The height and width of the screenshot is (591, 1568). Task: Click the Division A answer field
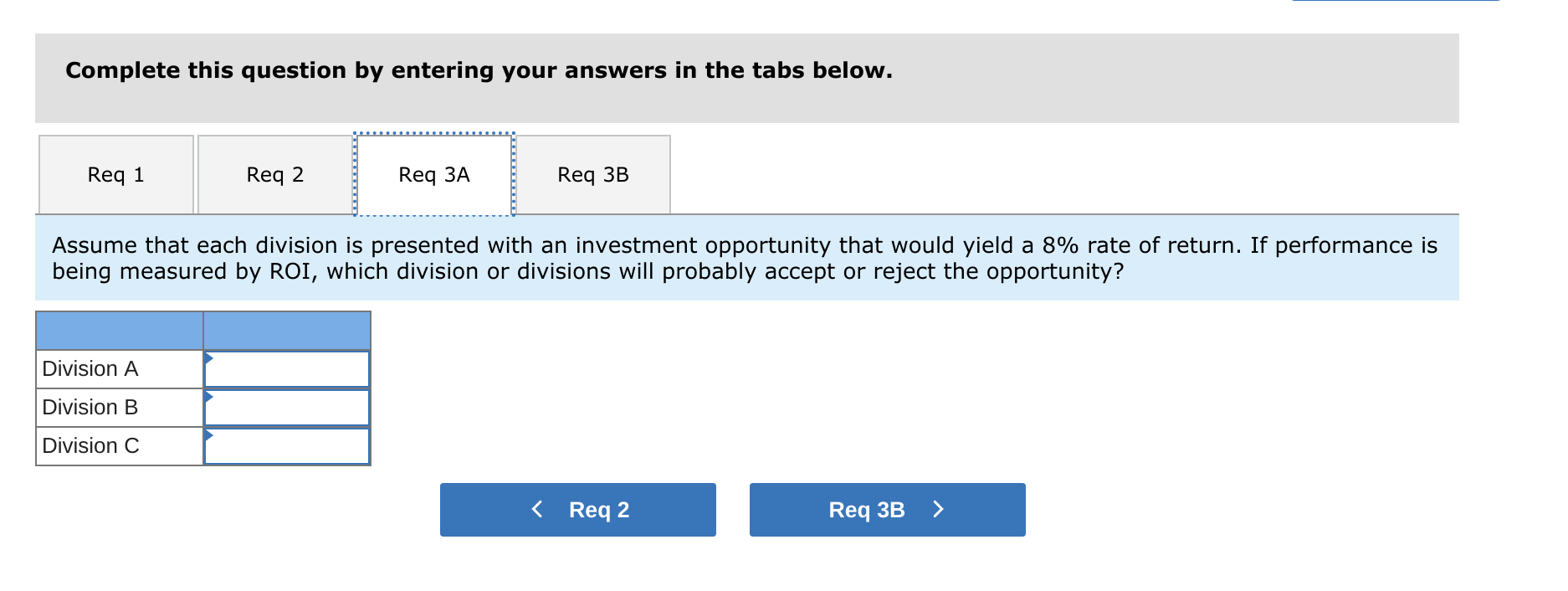288,368
